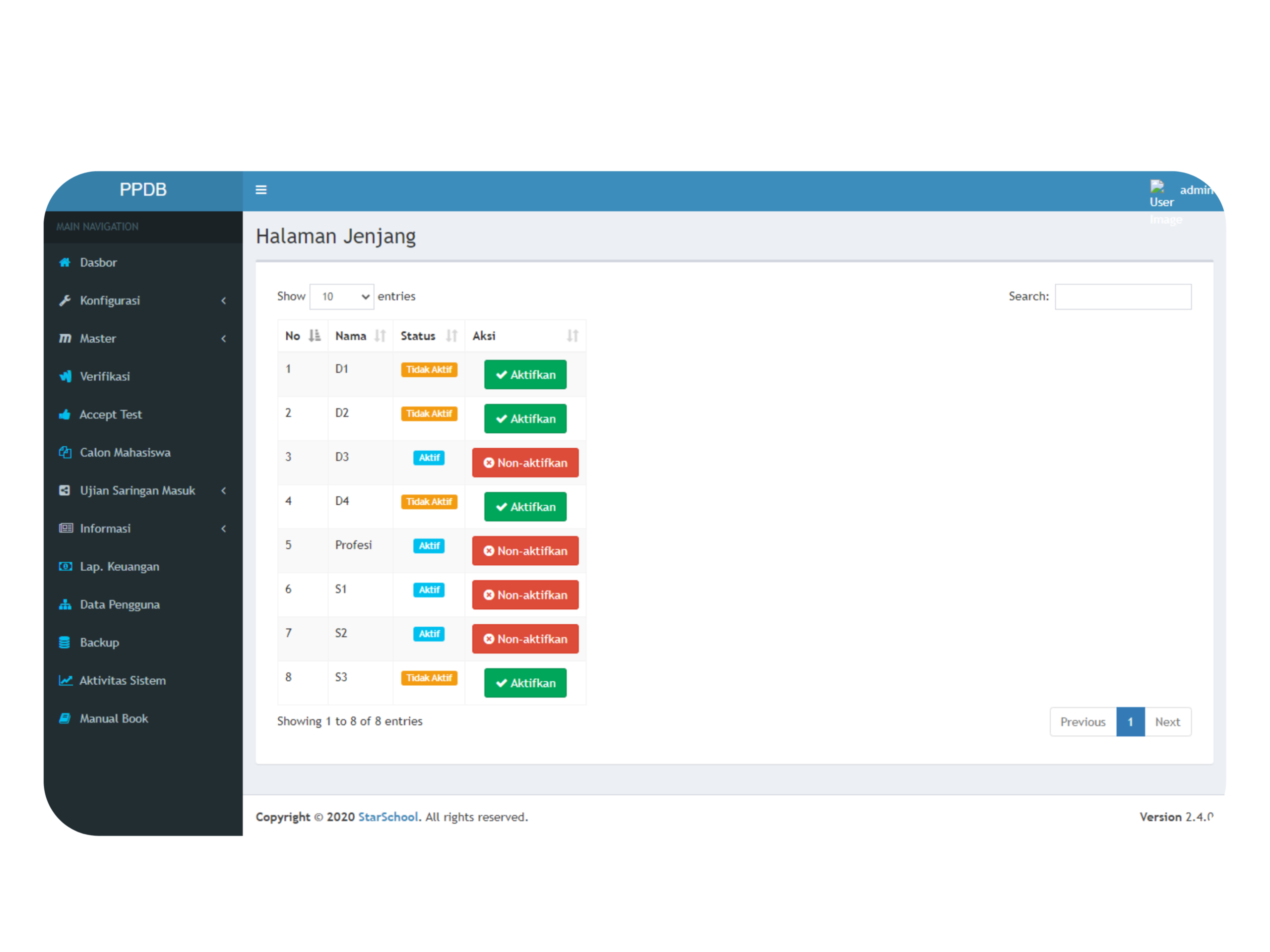Deactivate Profesi using Non-aktifkan button
This screenshot has height=952, width=1270.
(x=525, y=551)
